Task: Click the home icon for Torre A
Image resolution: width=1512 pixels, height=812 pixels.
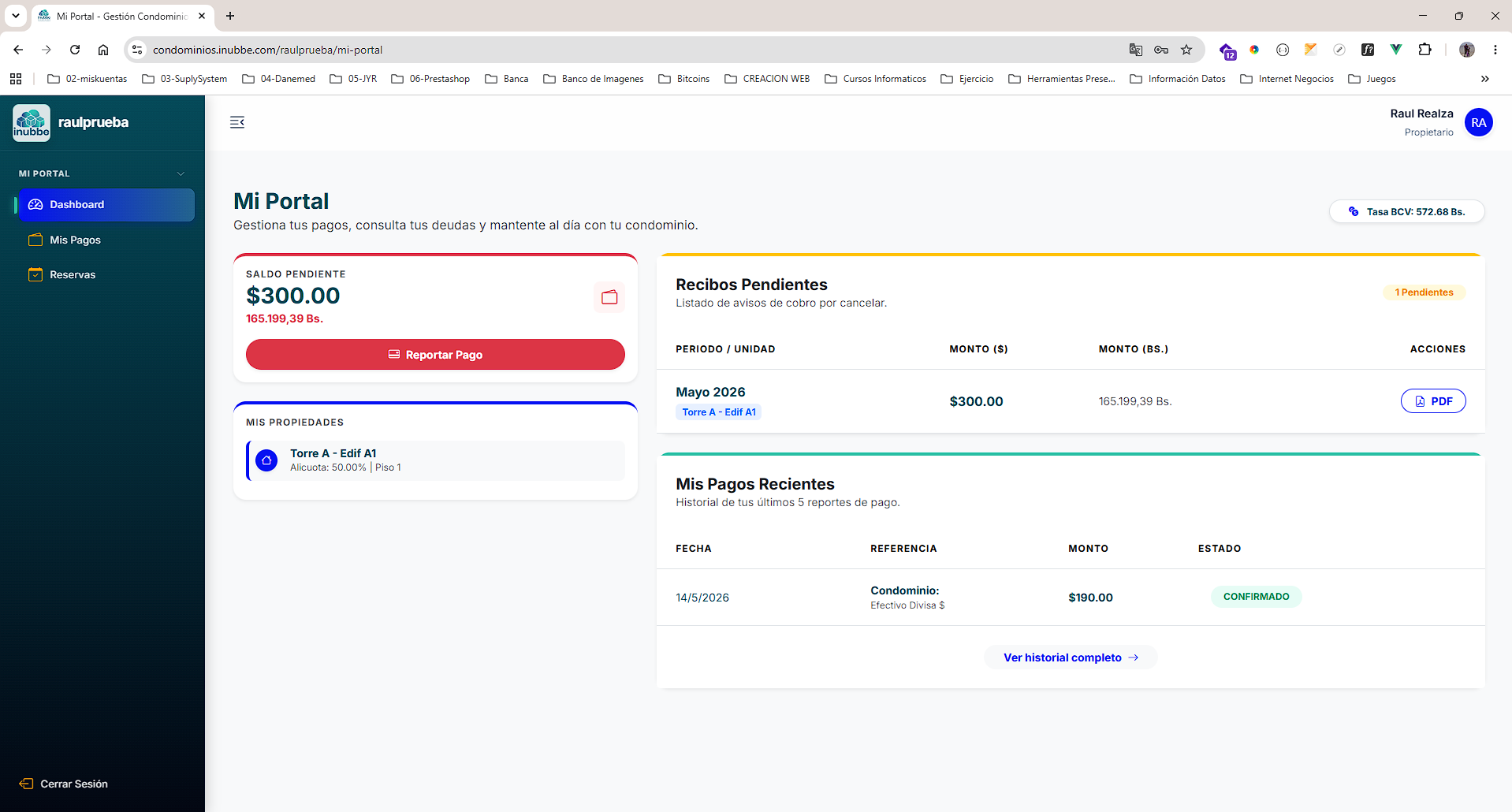Action: 266,460
